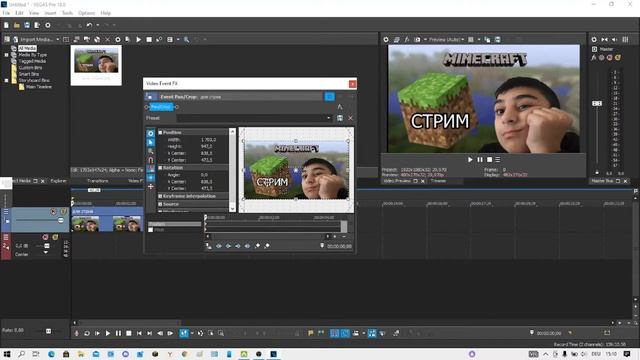Open a project using the folder icon
640x360 pixels.
pos(17,25)
